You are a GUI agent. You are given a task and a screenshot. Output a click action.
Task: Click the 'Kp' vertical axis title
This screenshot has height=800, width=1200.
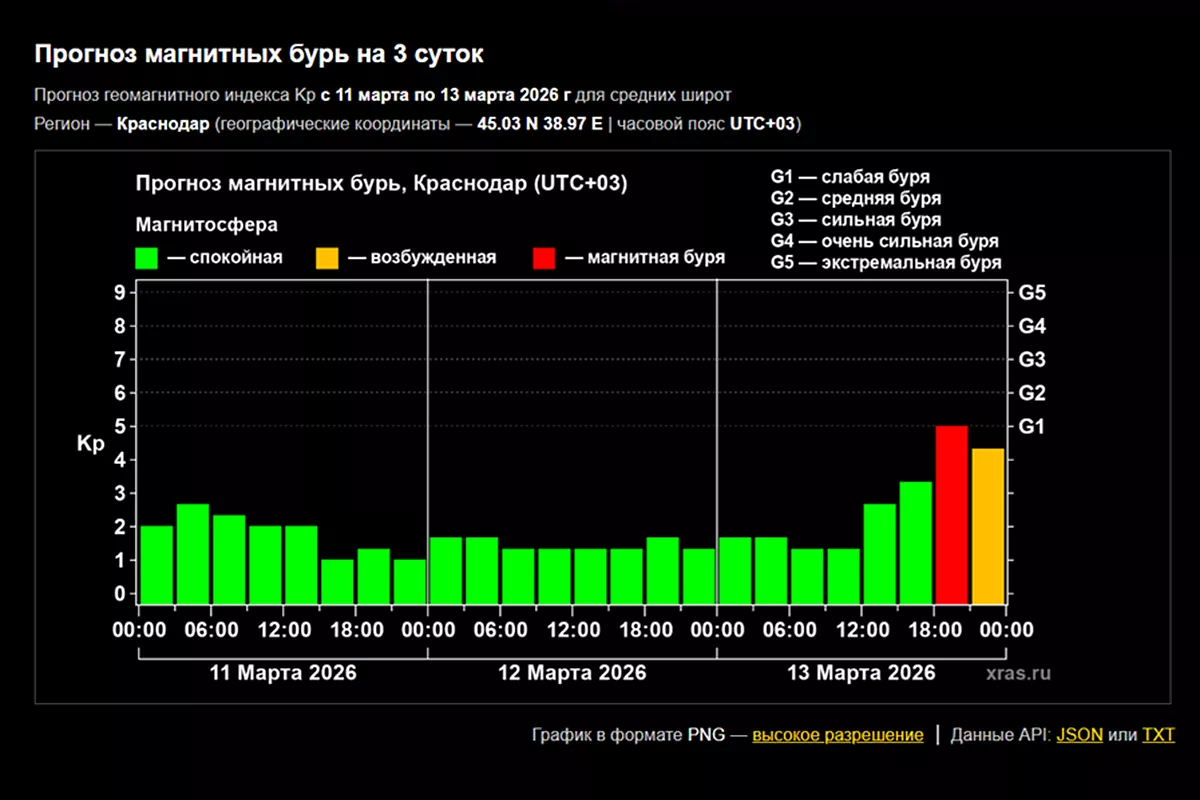point(90,444)
